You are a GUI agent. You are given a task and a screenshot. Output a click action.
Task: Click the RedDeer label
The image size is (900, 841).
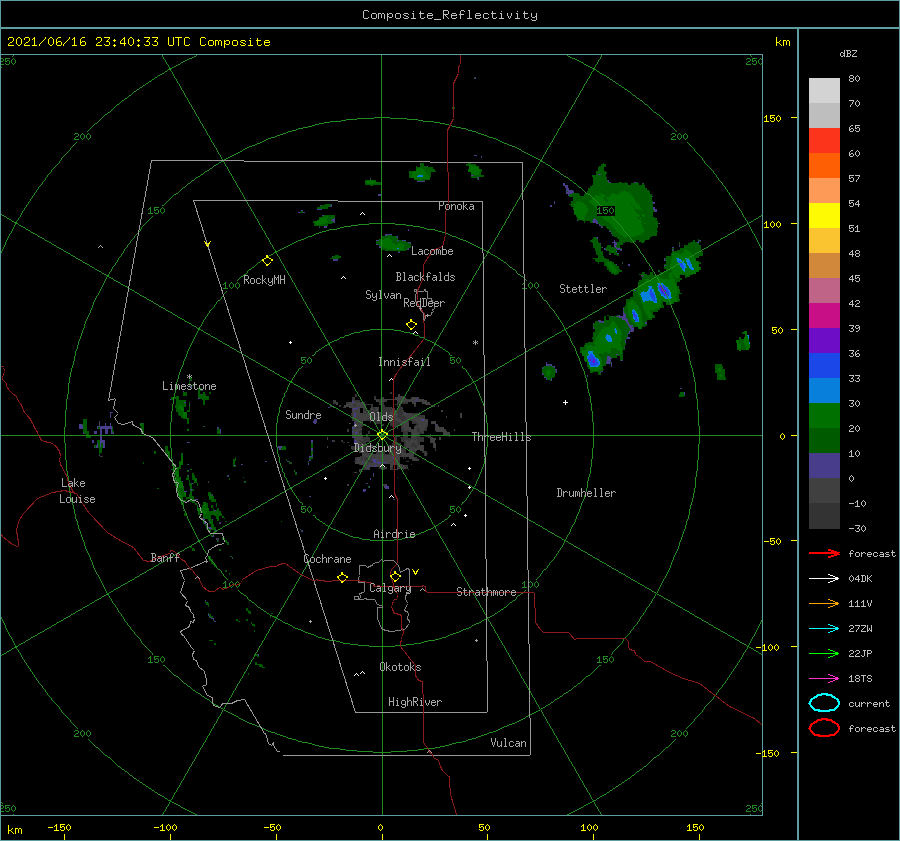coord(424,303)
